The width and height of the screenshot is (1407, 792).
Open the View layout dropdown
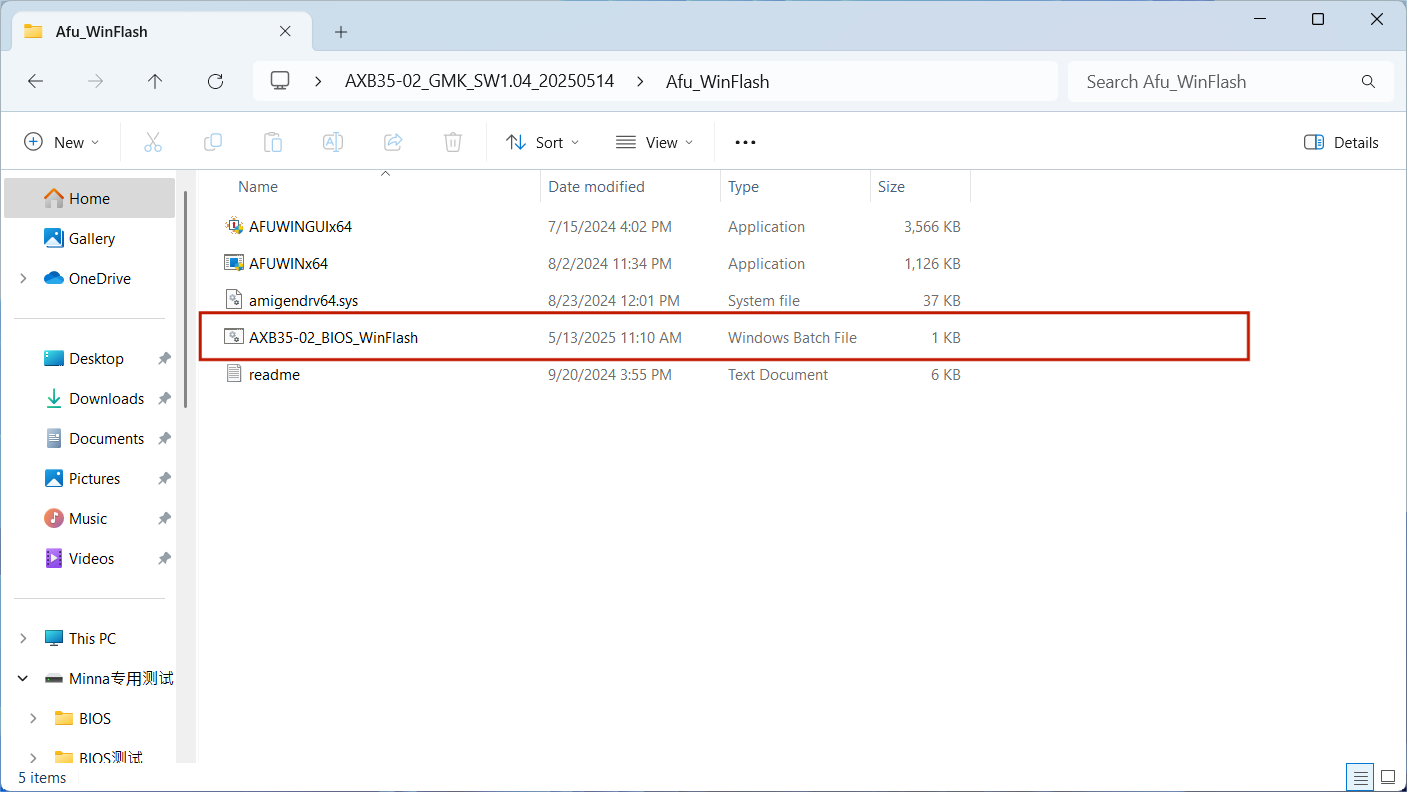point(654,142)
